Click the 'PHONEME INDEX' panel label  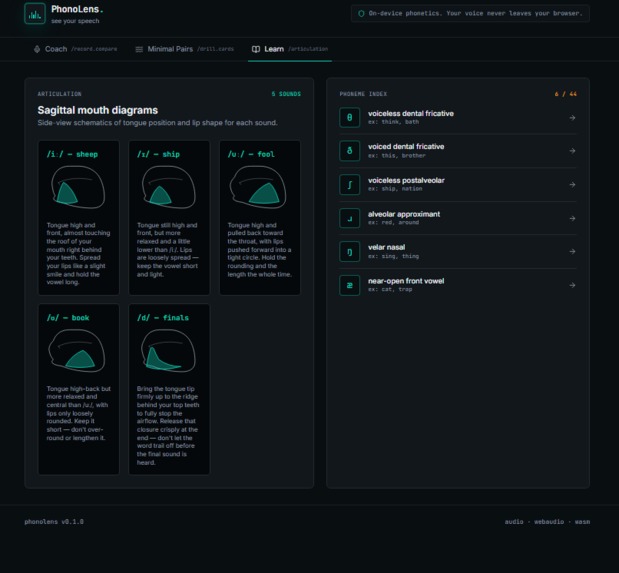pos(363,94)
